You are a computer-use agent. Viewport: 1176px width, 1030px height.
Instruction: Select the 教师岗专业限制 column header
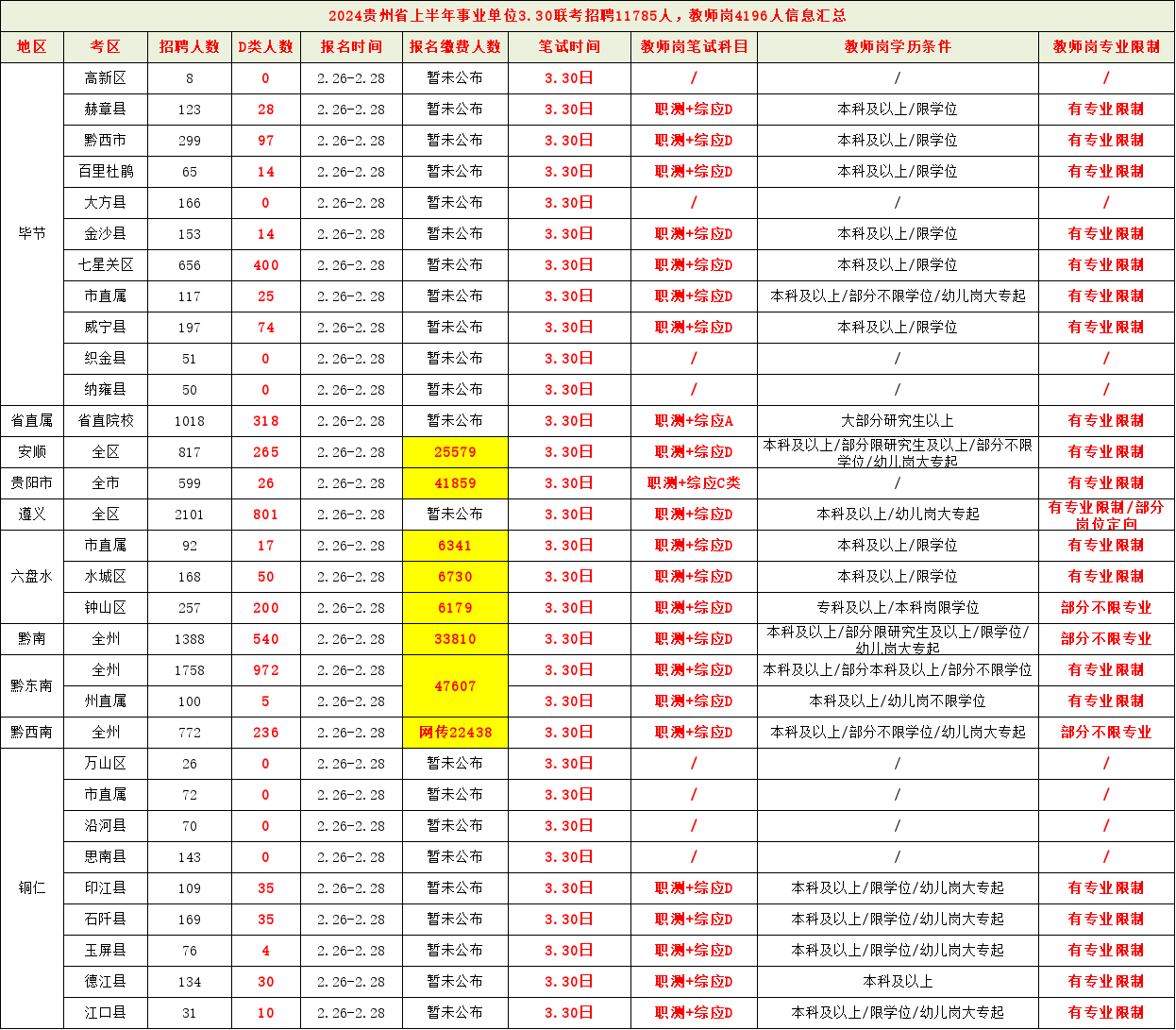coord(1106,46)
